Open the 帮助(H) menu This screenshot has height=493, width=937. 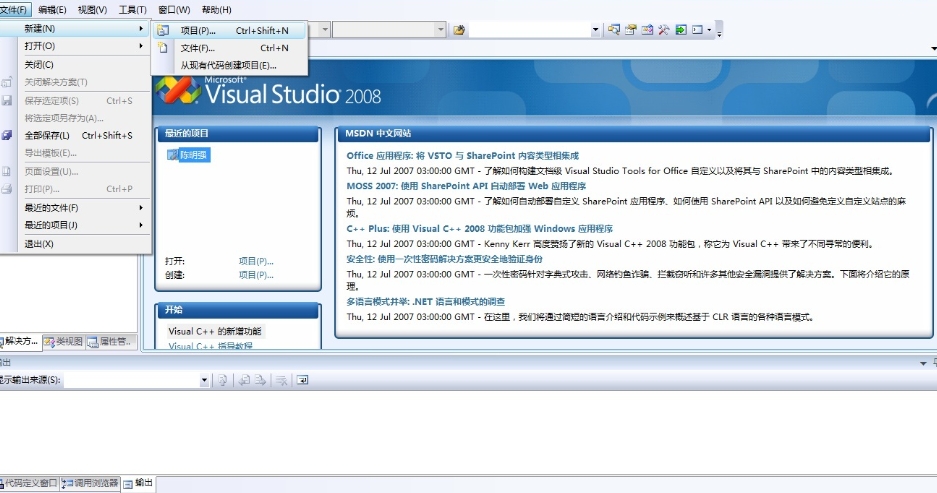pos(216,10)
